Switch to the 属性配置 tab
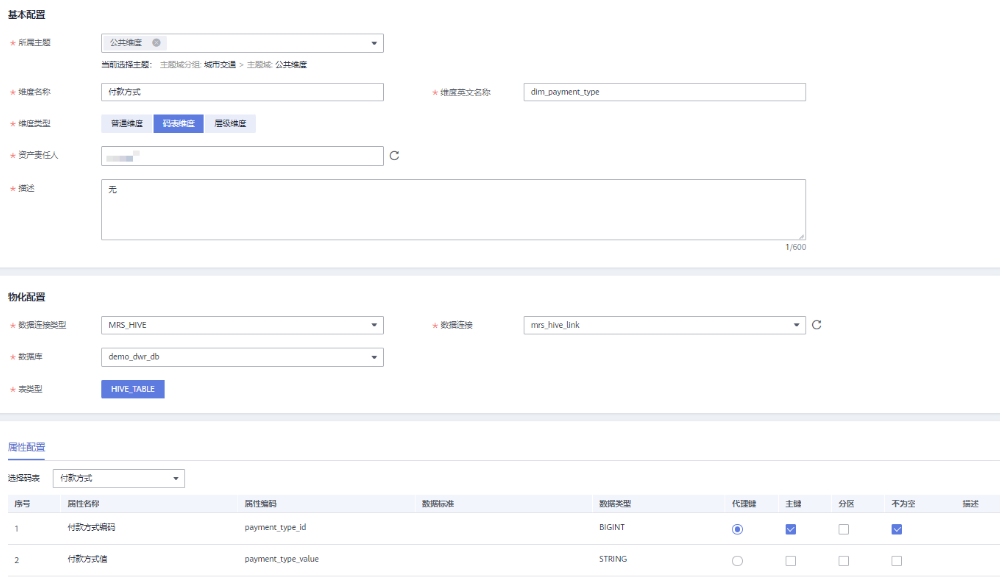 26,447
